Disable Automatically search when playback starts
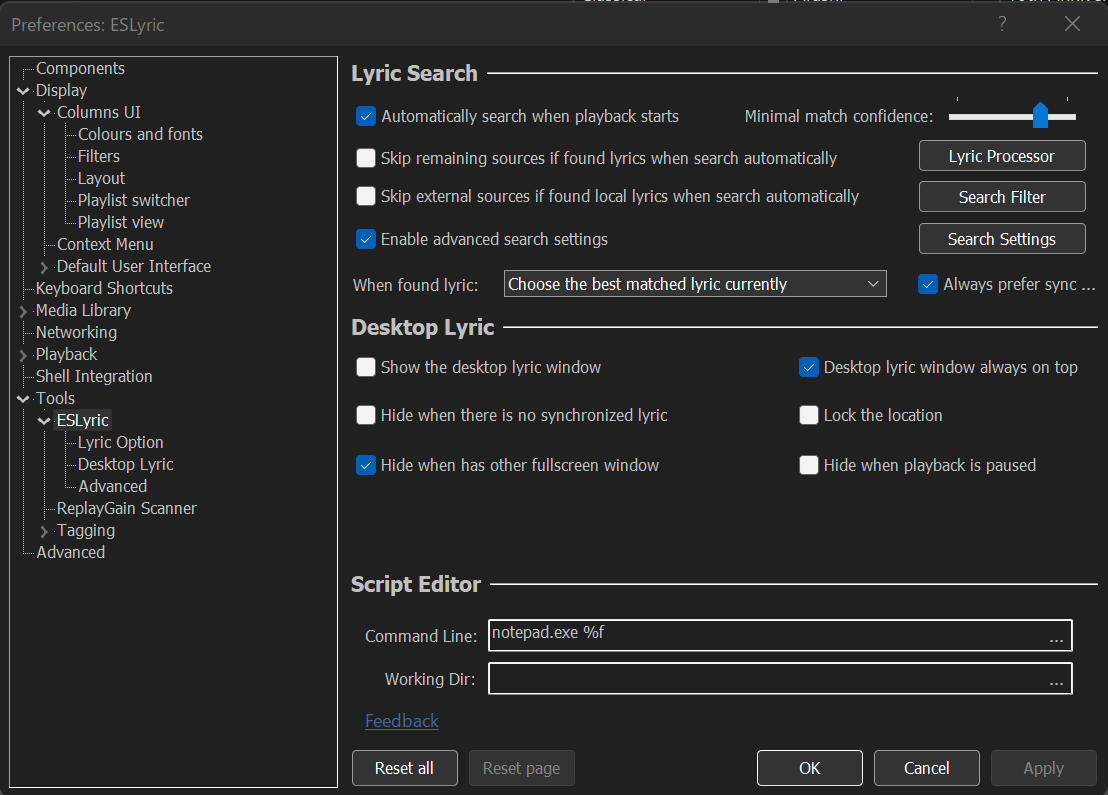Screen dimensions: 1108x795 click(366, 116)
